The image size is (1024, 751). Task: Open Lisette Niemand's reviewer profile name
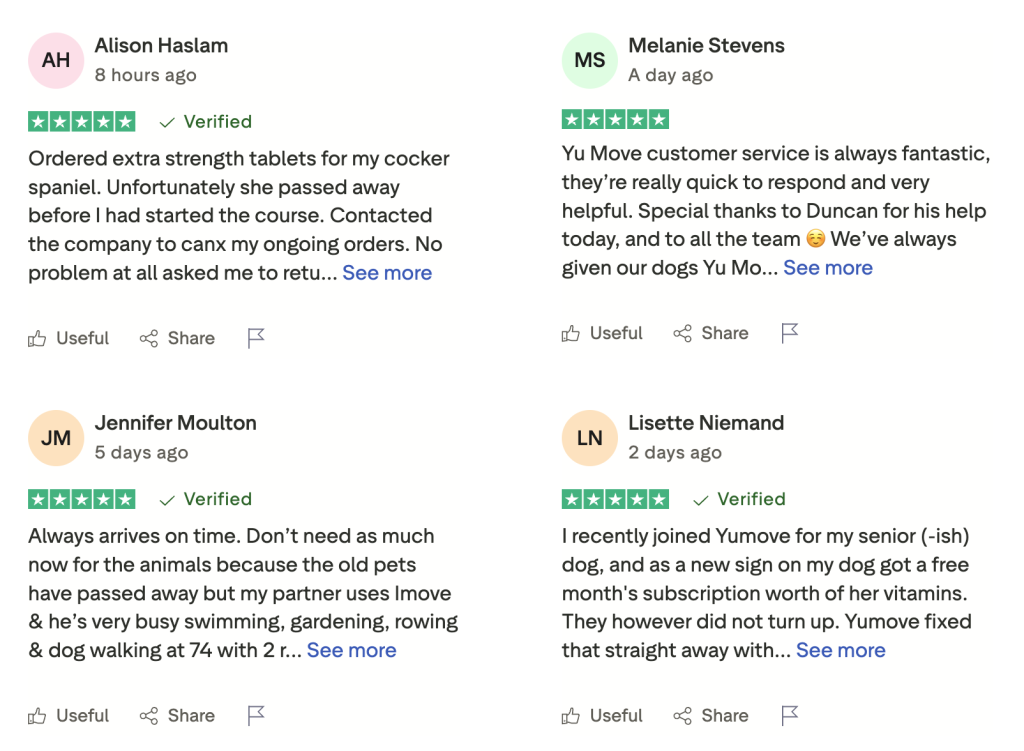coord(706,422)
